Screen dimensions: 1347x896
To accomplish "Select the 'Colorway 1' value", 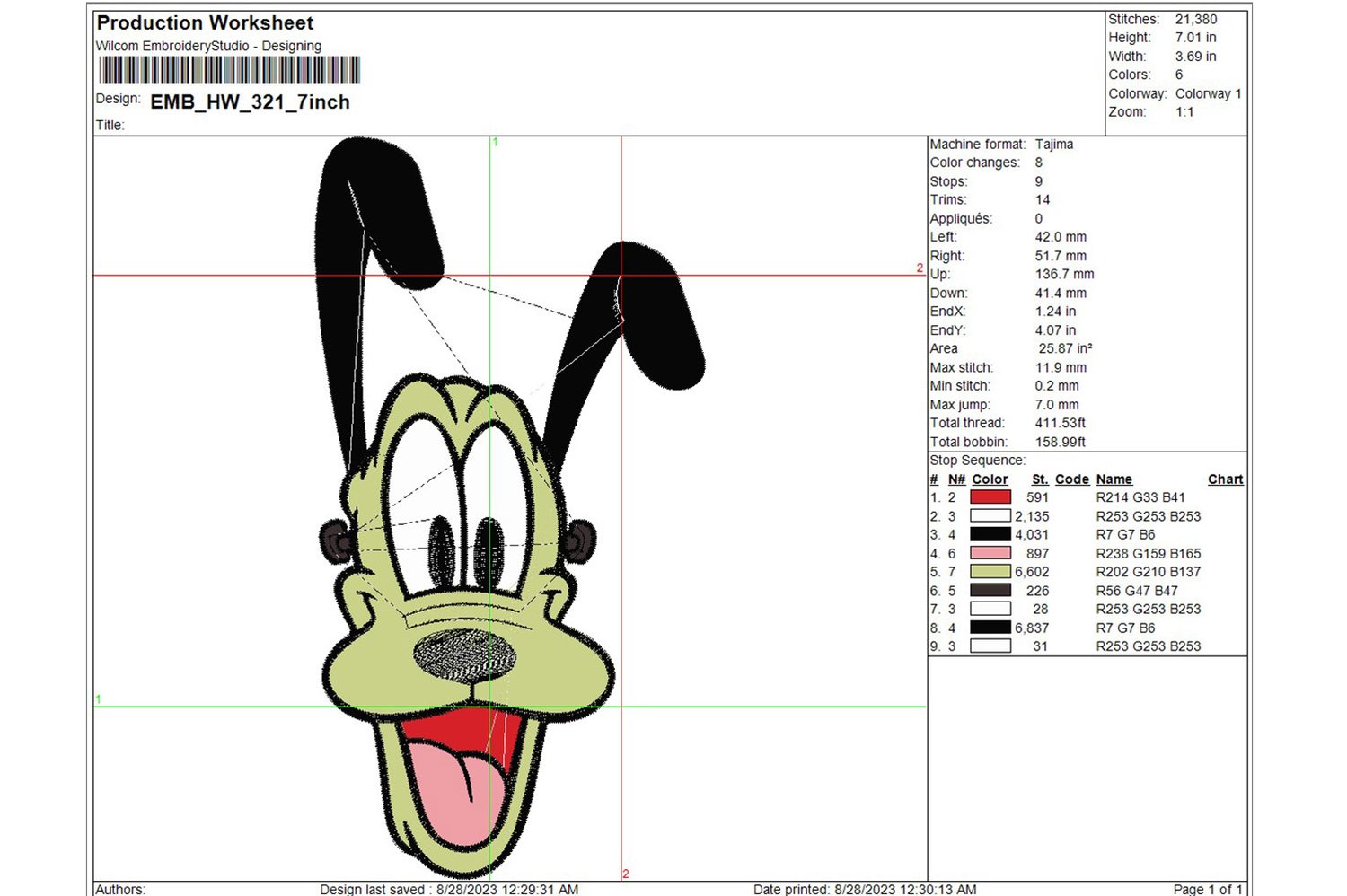I will (1209, 93).
